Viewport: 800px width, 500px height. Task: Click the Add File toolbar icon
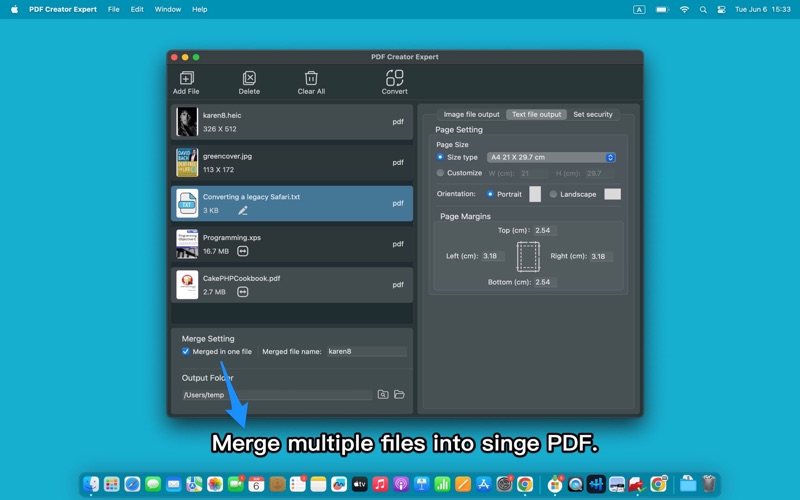point(186,78)
